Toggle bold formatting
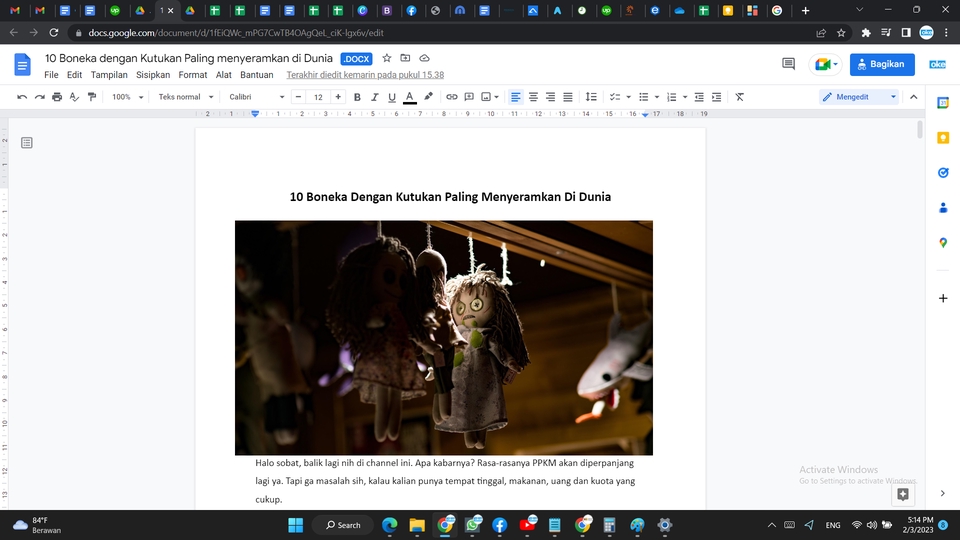Viewport: 960px width, 540px height. (x=357, y=97)
